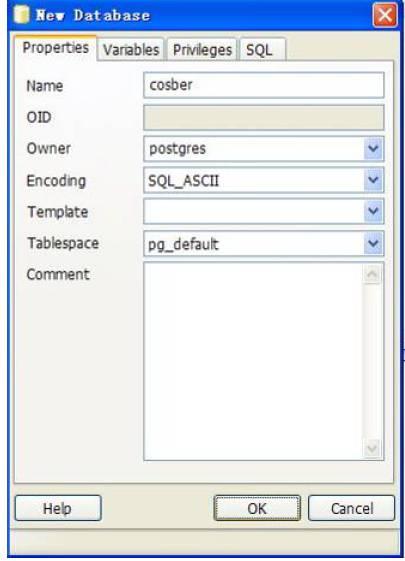Click the disabled OID field

click(264, 117)
